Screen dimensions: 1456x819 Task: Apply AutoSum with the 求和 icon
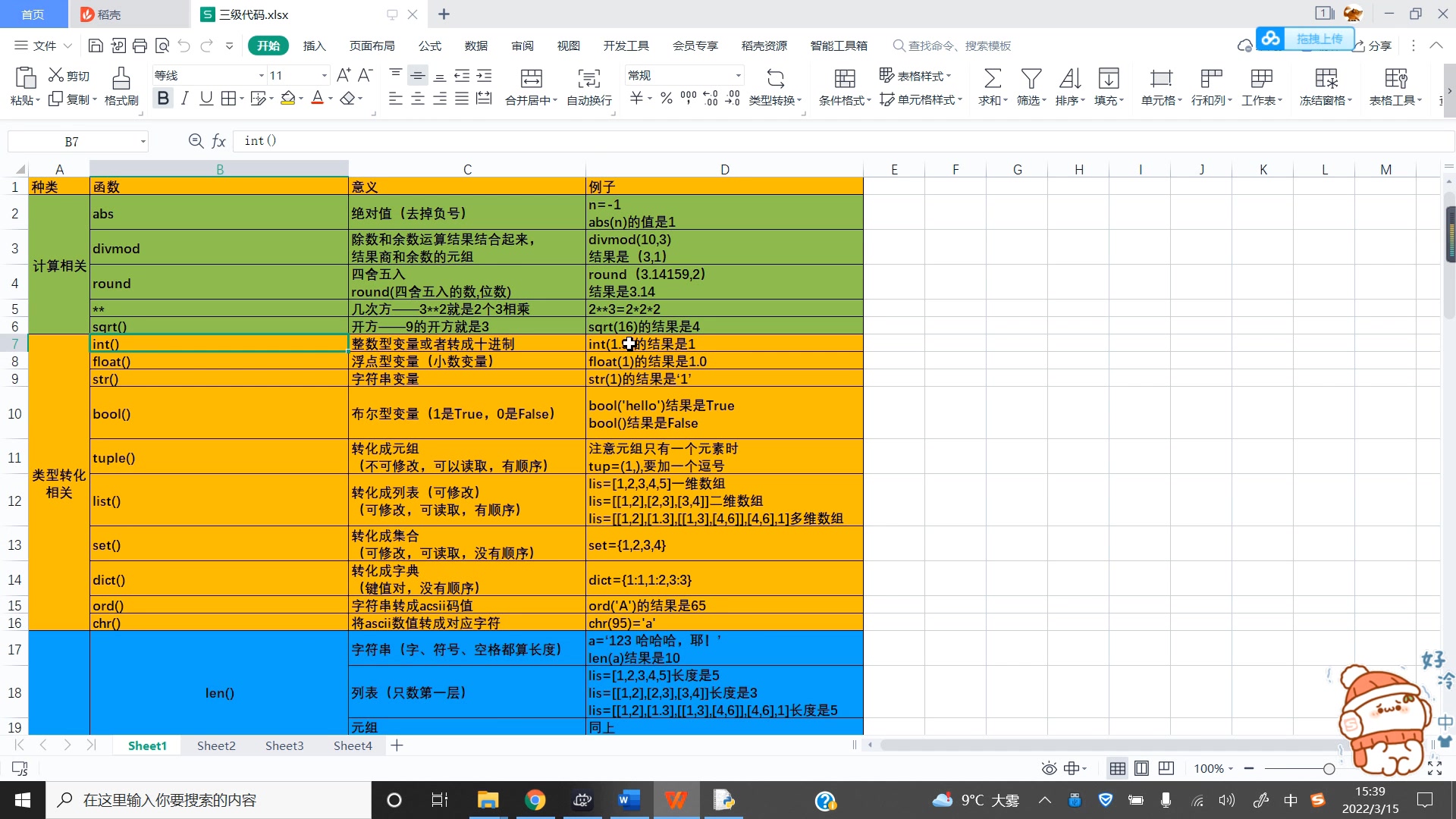992,86
